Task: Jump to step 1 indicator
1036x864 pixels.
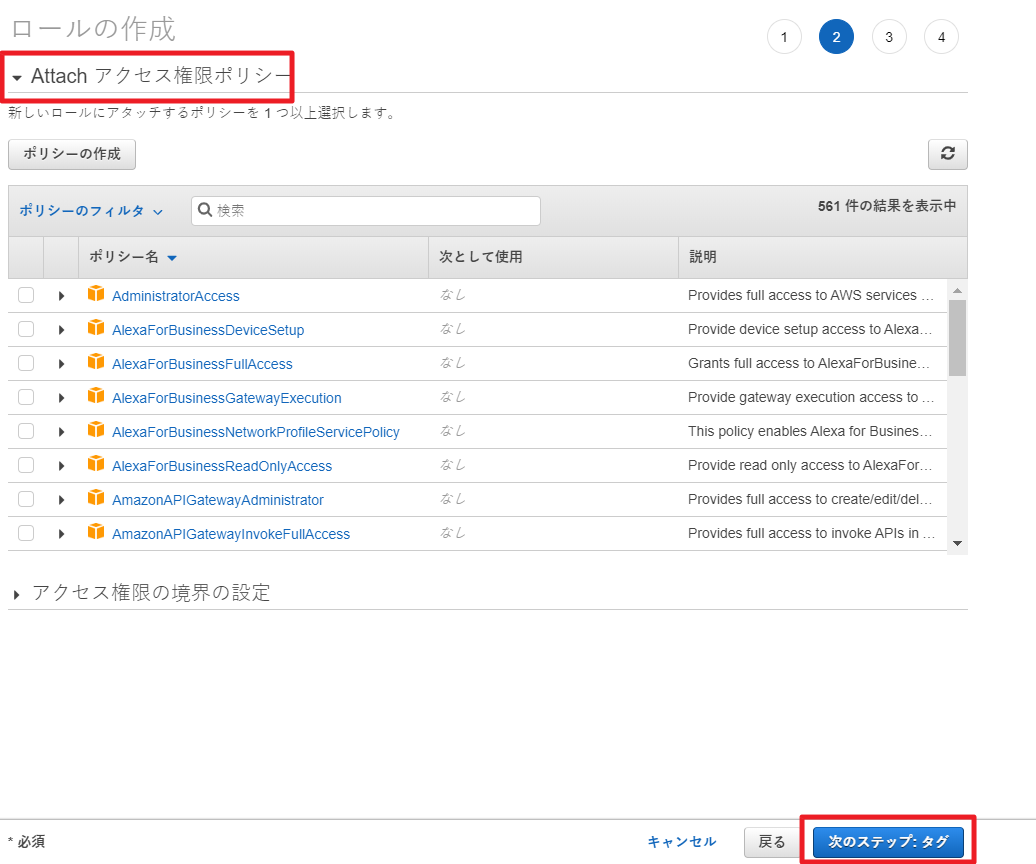Action: (x=784, y=38)
